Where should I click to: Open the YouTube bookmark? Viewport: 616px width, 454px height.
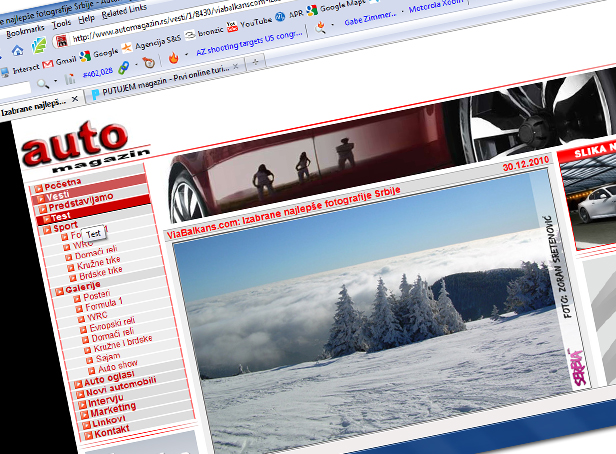click(250, 24)
